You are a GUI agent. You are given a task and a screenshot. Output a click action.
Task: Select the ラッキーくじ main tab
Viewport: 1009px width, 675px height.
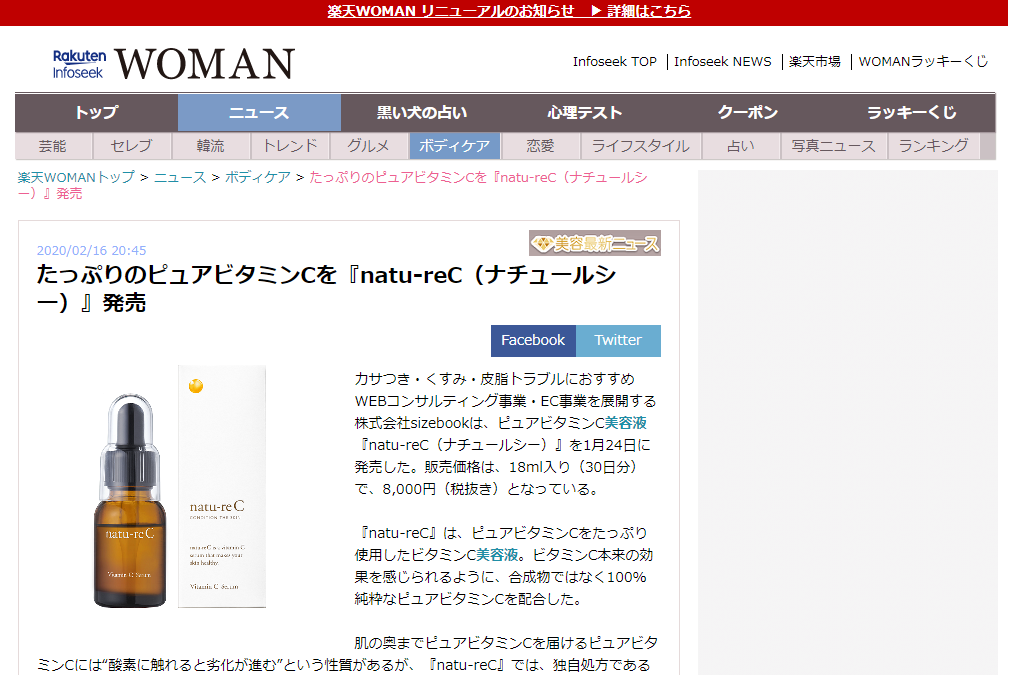tap(912, 112)
